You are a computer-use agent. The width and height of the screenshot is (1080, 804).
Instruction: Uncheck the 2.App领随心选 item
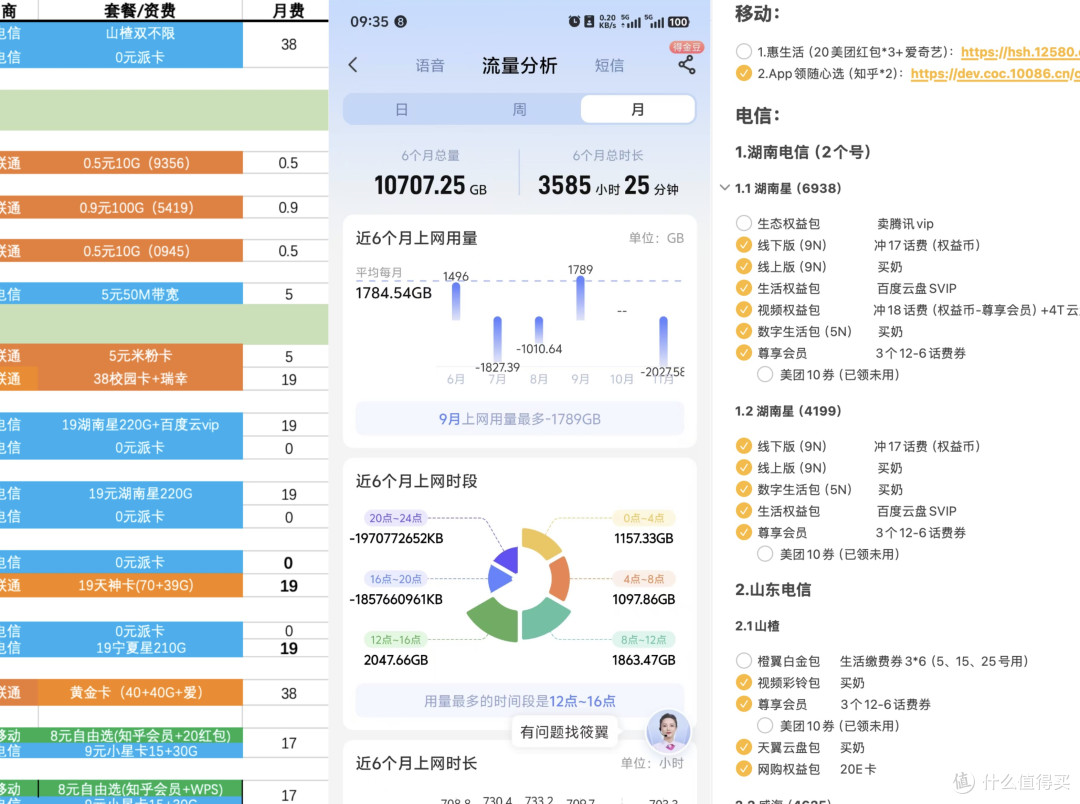743,73
